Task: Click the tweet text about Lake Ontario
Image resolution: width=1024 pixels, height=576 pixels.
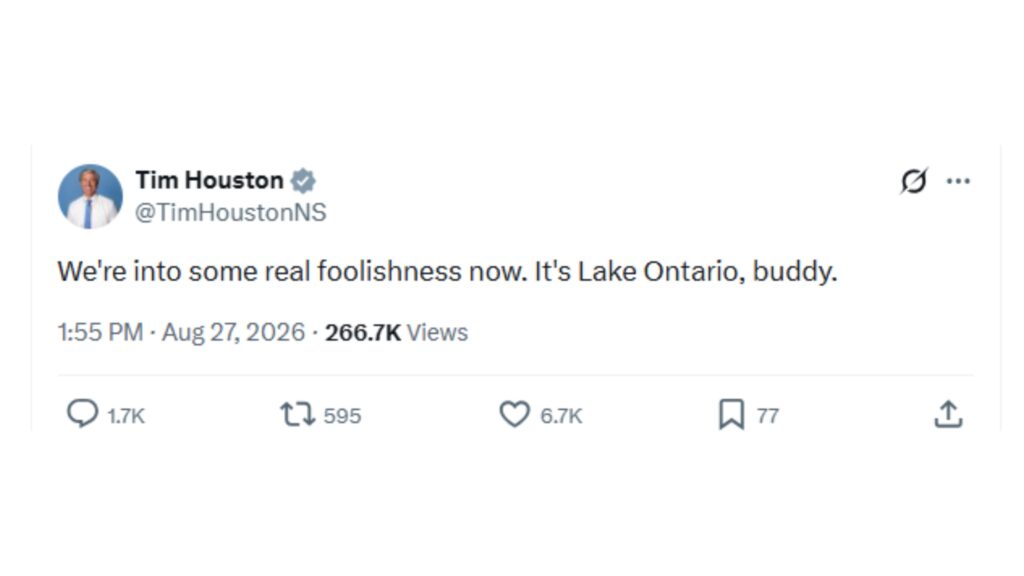Action: tap(447, 271)
